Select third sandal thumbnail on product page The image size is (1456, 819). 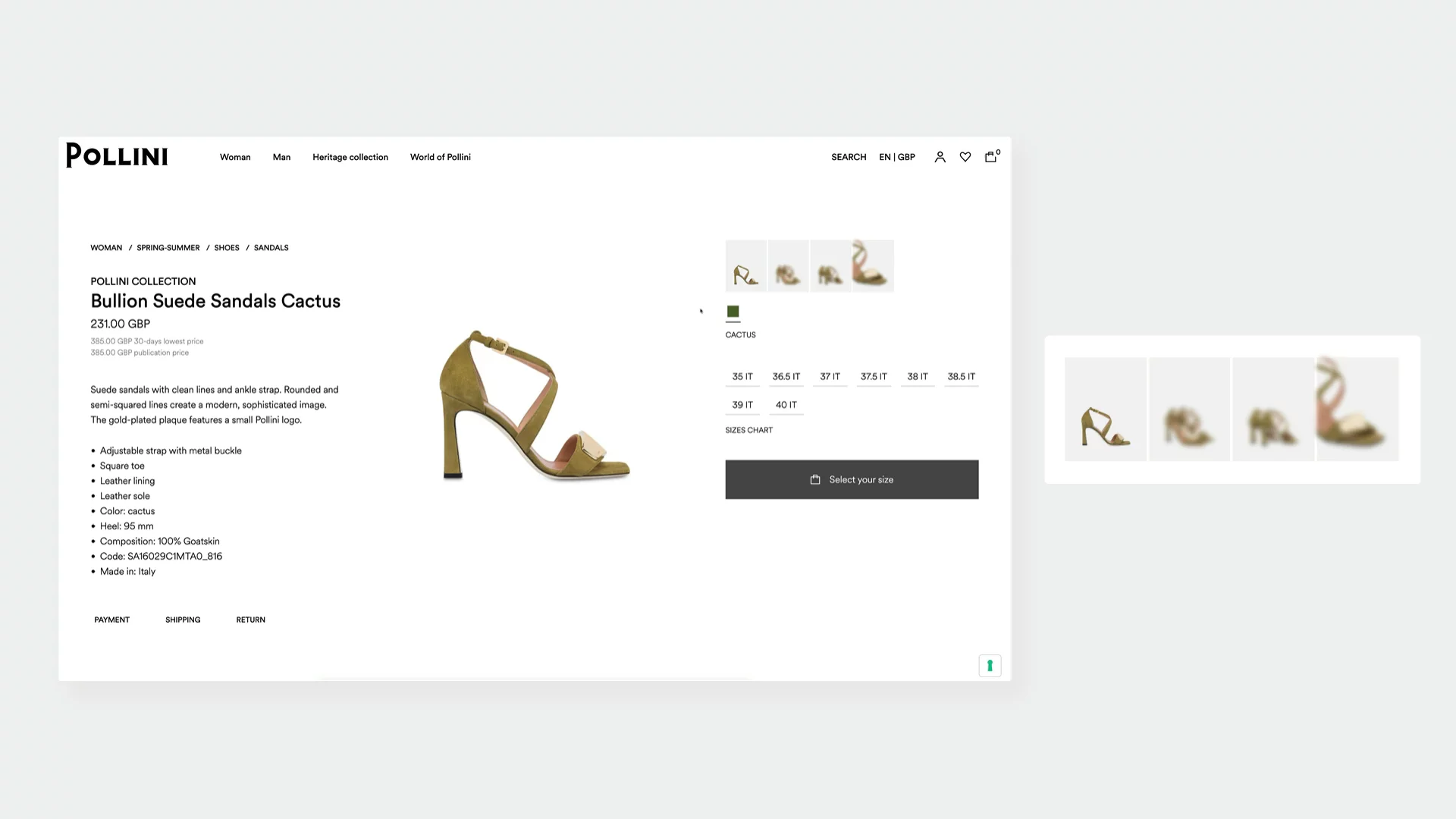click(x=831, y=266)
